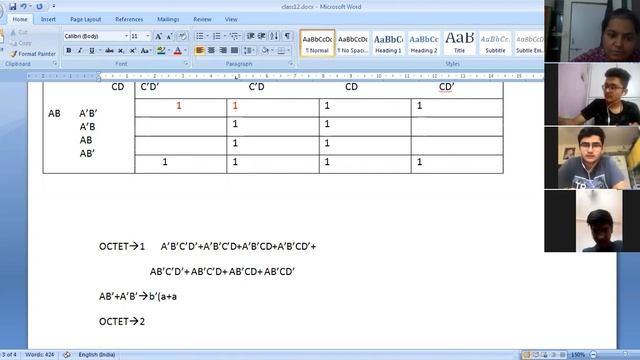Apply the No Spacing style
640x360 pixels.
pyautogui.click(x=353, y=43)
